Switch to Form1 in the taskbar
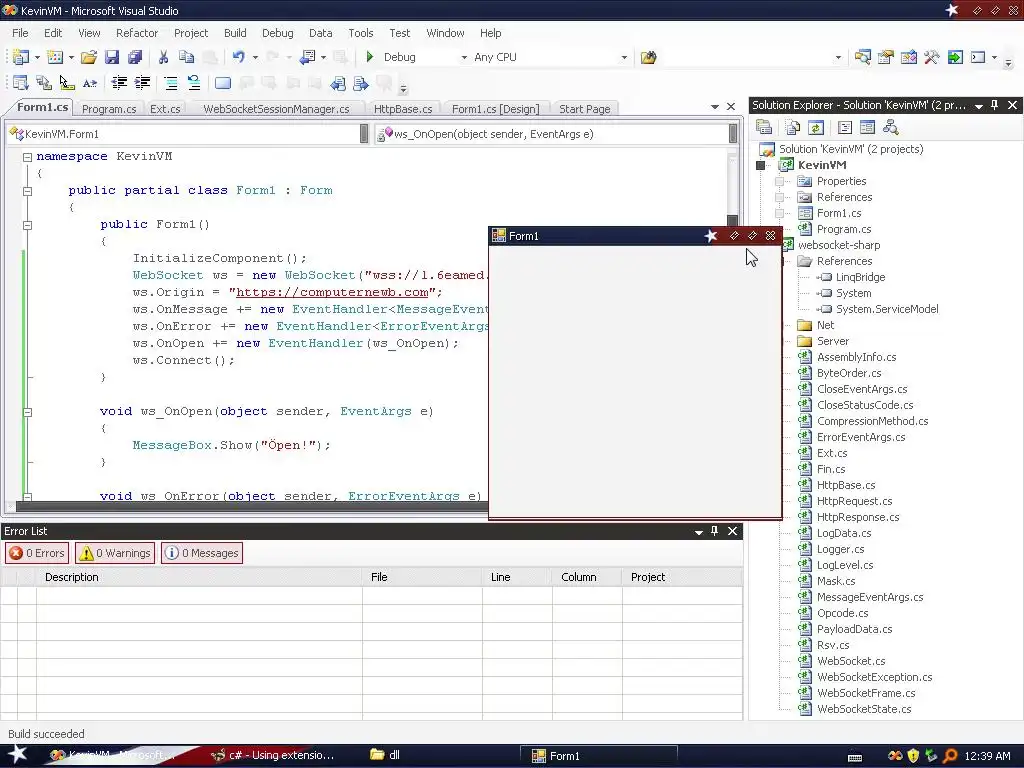Image resolution: width=1024 pixels, height=768 pixels. [598, 756]
